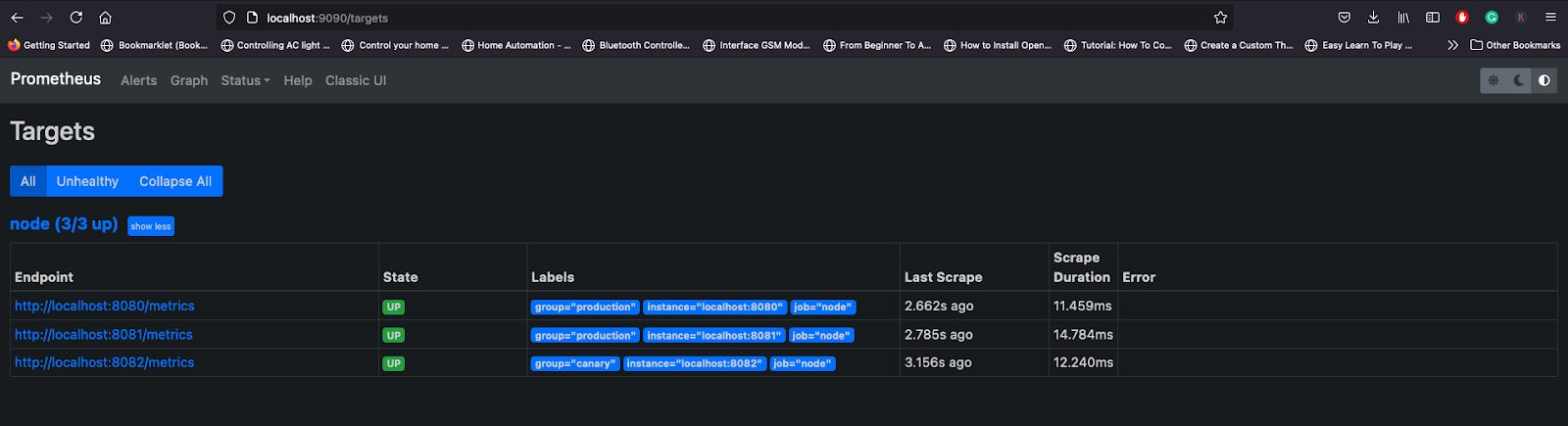Collapse node targets with show less
Screen dimensions: 1568x426
tap(151, 226)
